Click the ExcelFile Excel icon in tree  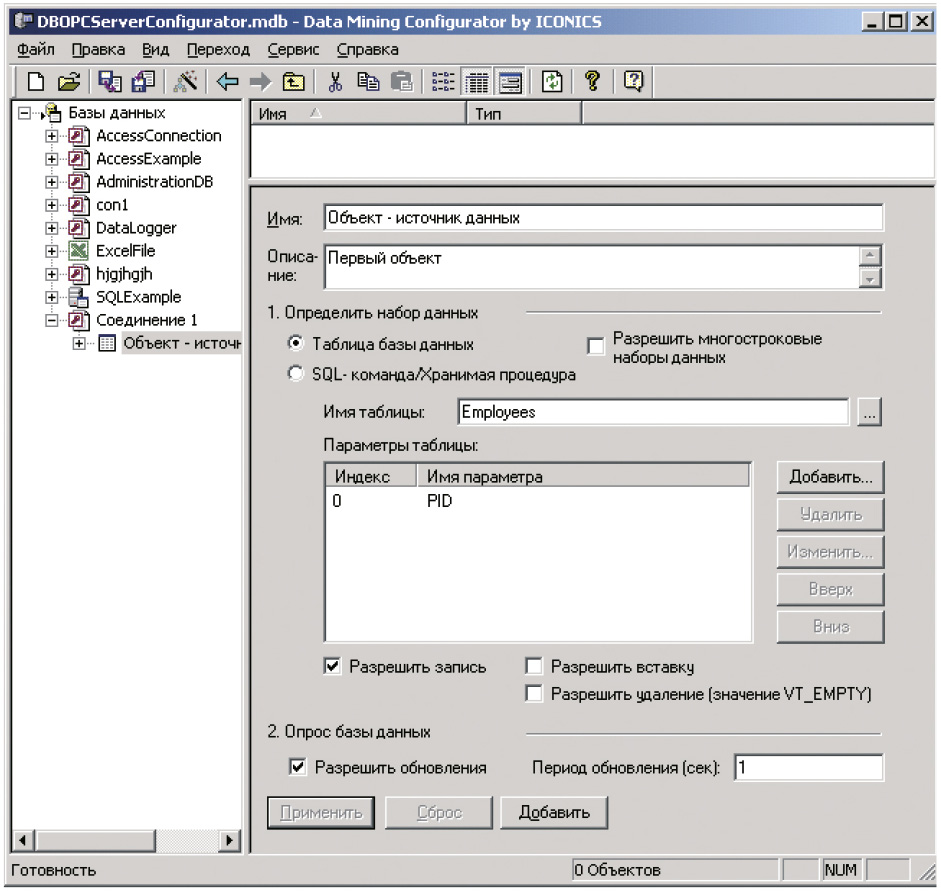pyautogui.click(x=78, y=251)
